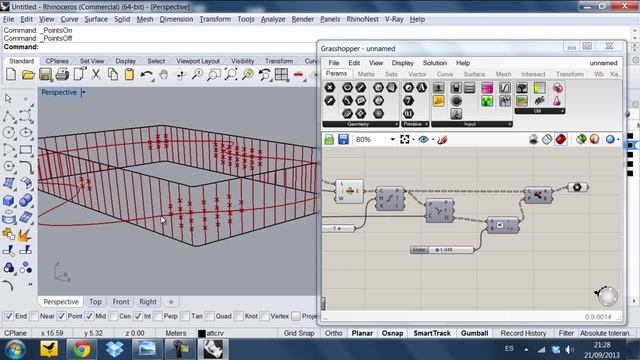Toggle Gumball in status bar
Viewport: 640px width, 360px height.
474,333
